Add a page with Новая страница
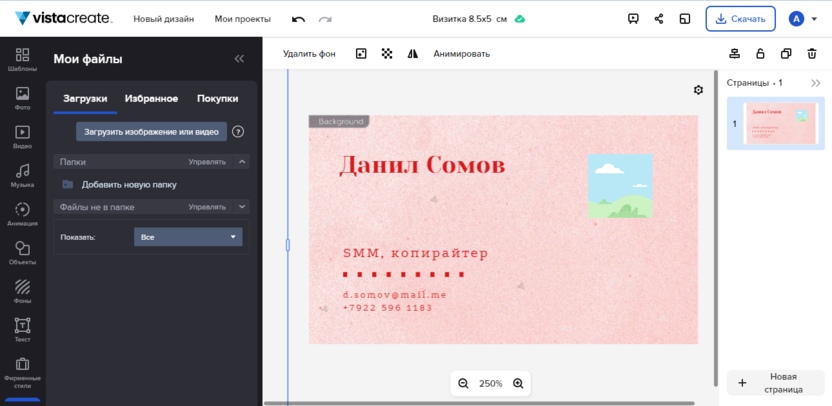Screen dimensions: 832x406 (x=775, y=383)
